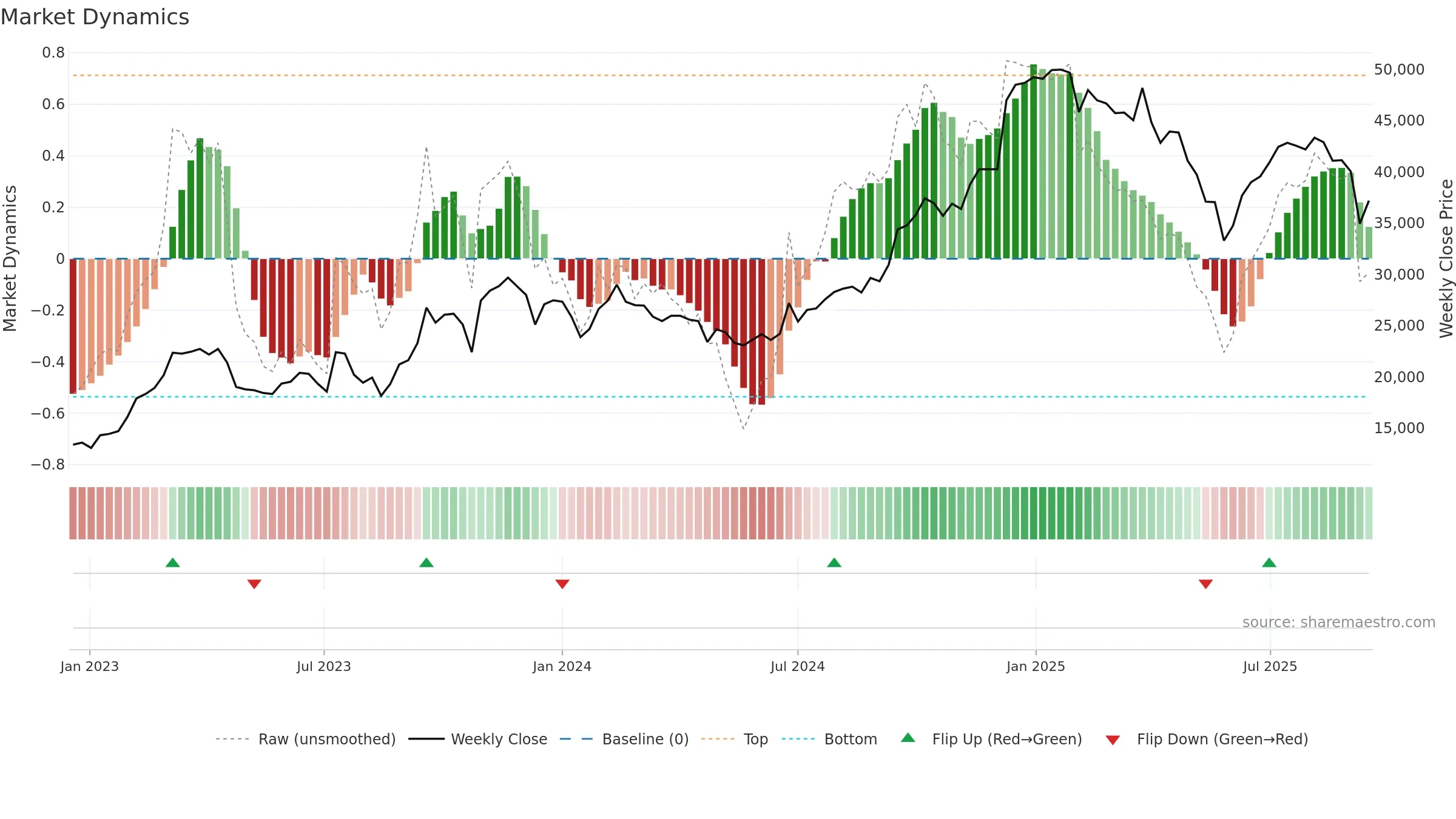Toggle the Baseline (0) legend entry

coord(624,739)
